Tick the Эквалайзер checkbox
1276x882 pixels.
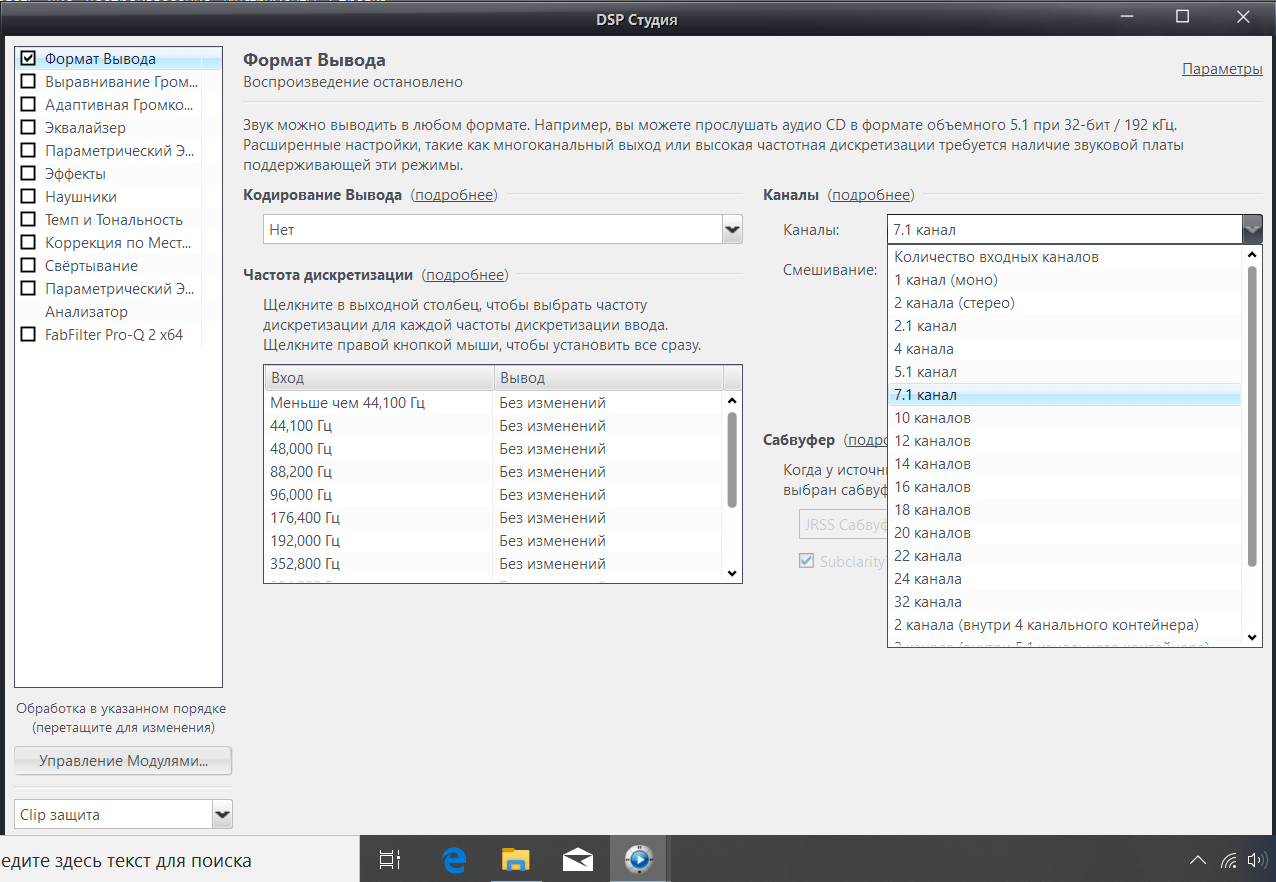point(28,128)
